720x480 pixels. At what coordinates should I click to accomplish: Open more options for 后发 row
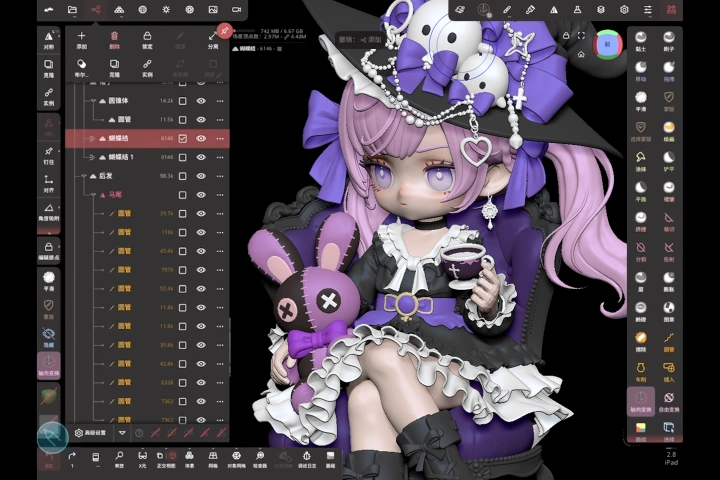220,176
